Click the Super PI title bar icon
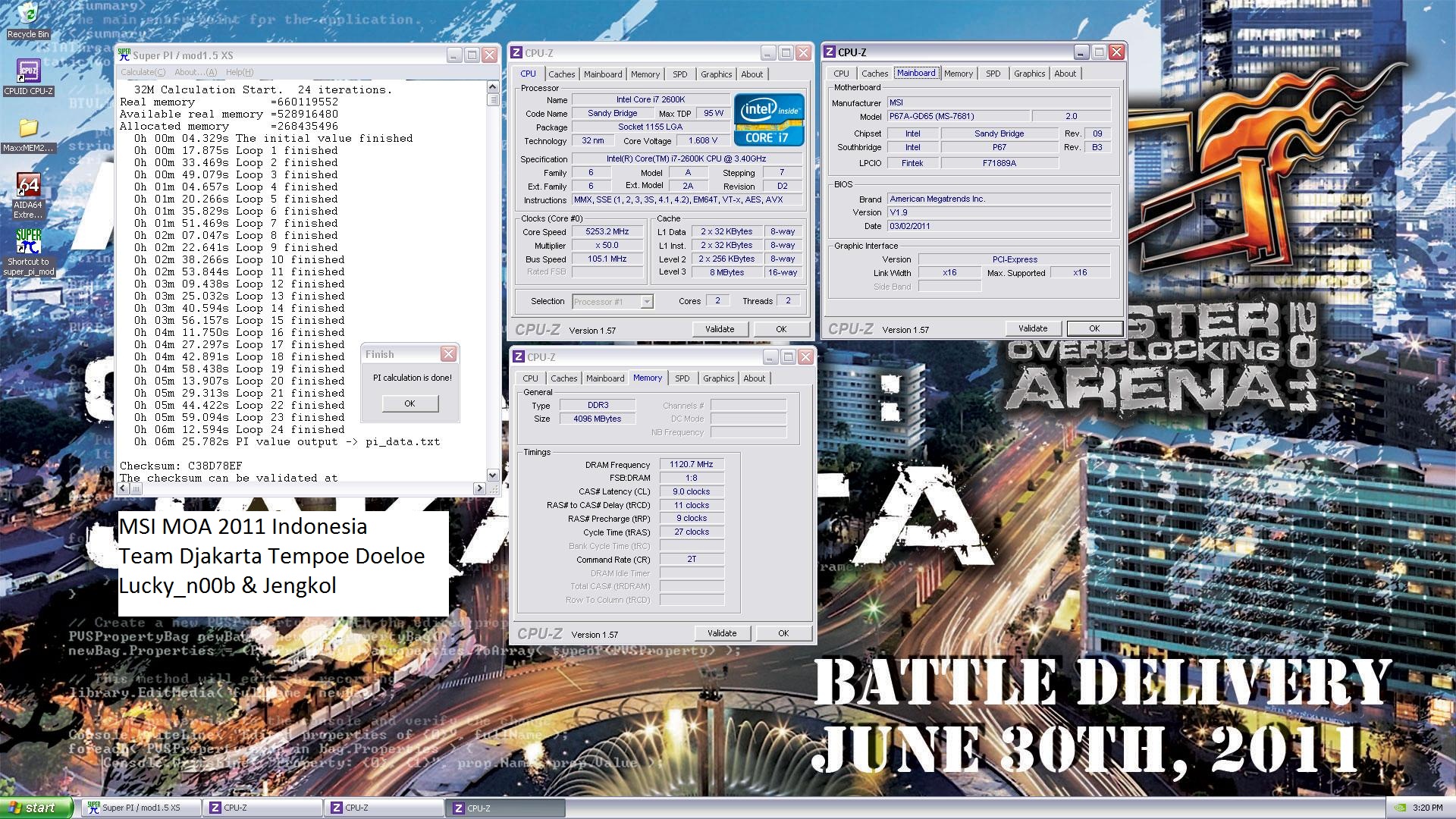The image size is (1456, 819). tap(124, 55)
